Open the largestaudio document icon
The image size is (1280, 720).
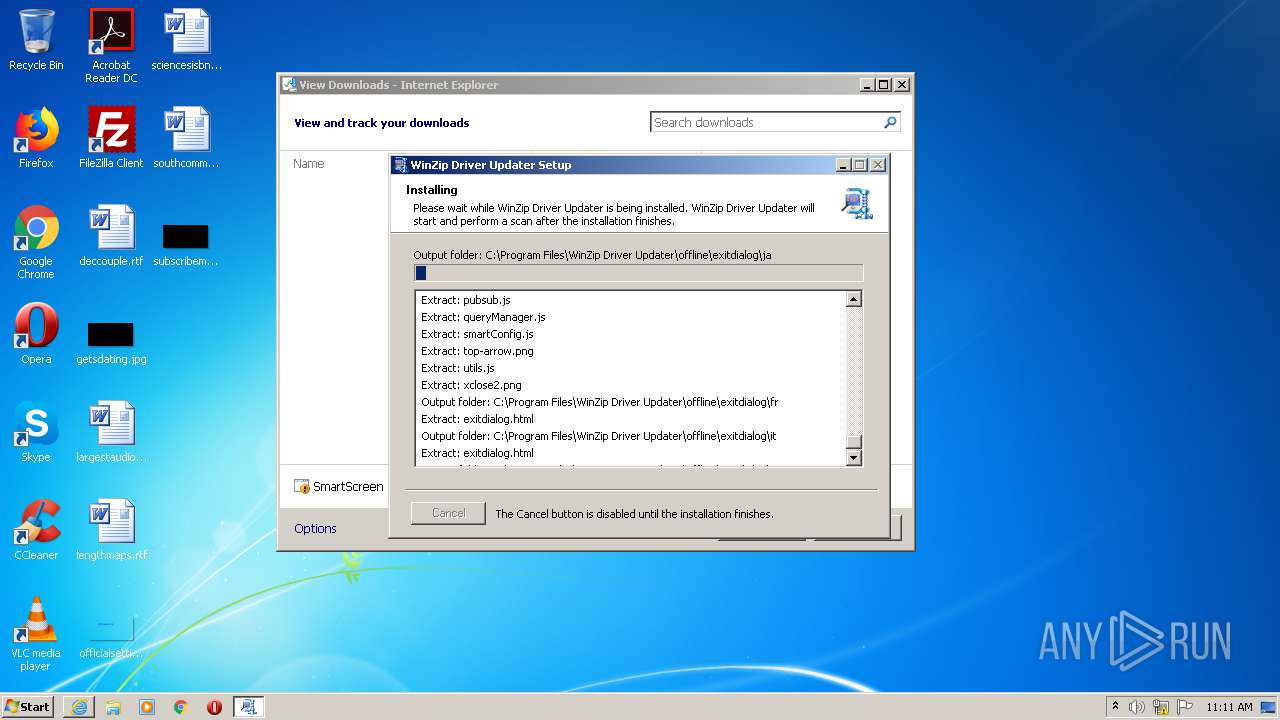pyautogui.click(x=111, y=432)
